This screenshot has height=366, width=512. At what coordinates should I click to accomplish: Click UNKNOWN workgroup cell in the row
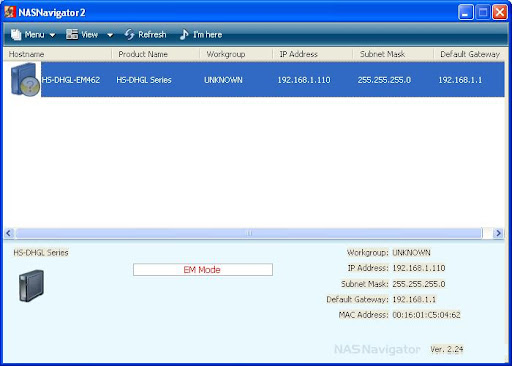click(223, 80)
